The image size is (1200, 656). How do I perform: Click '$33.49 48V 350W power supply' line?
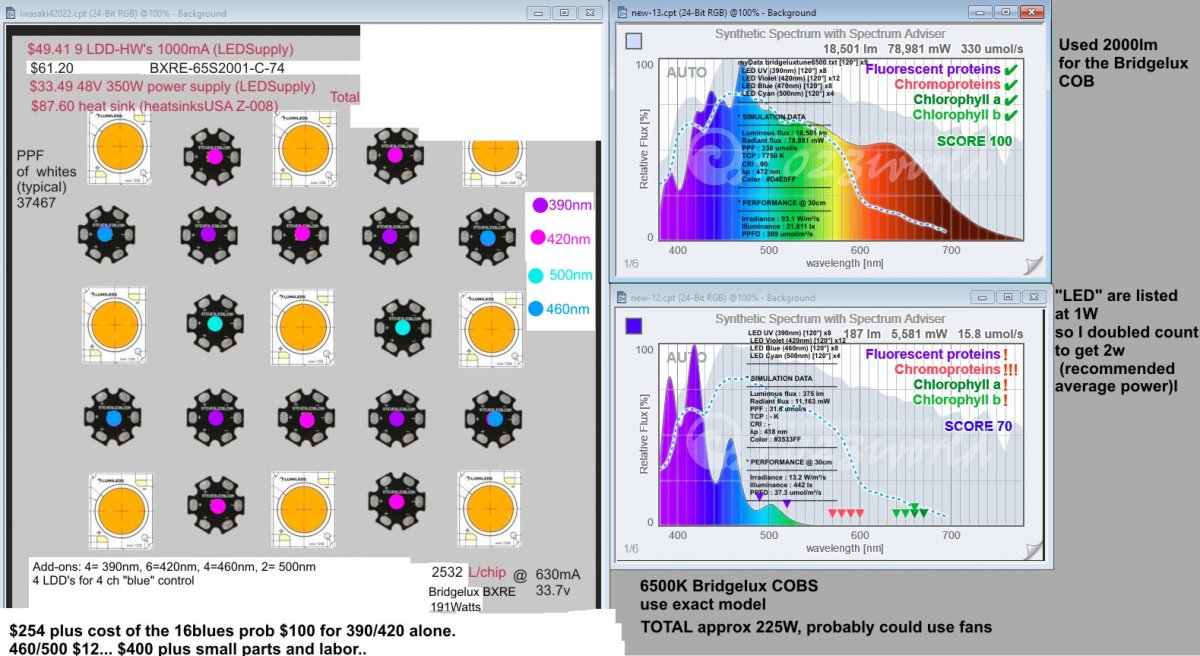pyautogui.click(x=173, y=86)
